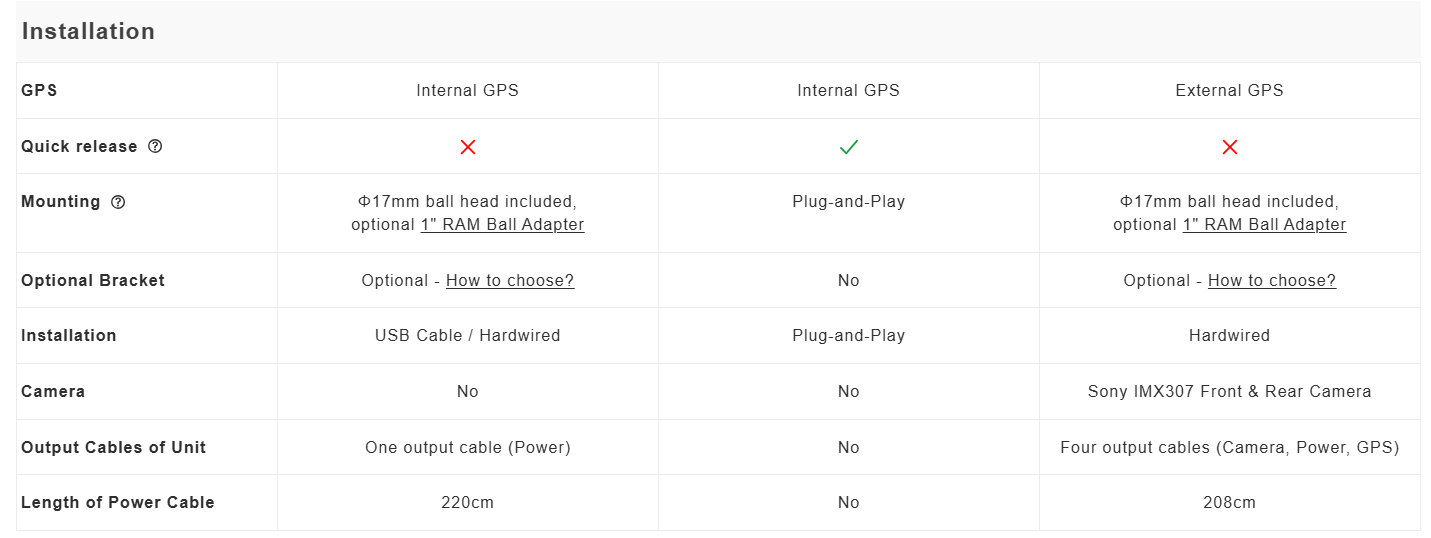
Task: Follow the first 'How to choose?' bracket link
Action: pyautogui.click(x=510, y=281)
